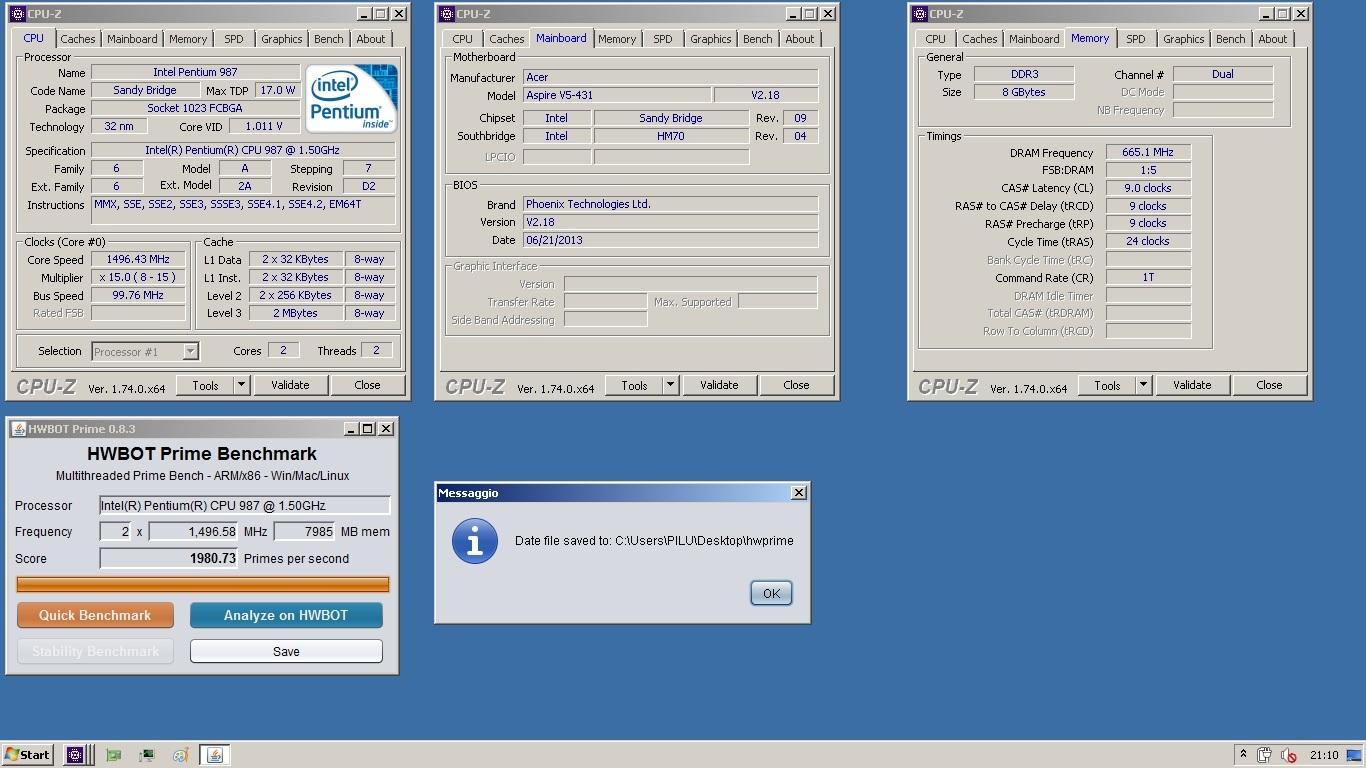
Task: Confirm the Messaggio dialog with OK
Action: [x=771, y=593]
